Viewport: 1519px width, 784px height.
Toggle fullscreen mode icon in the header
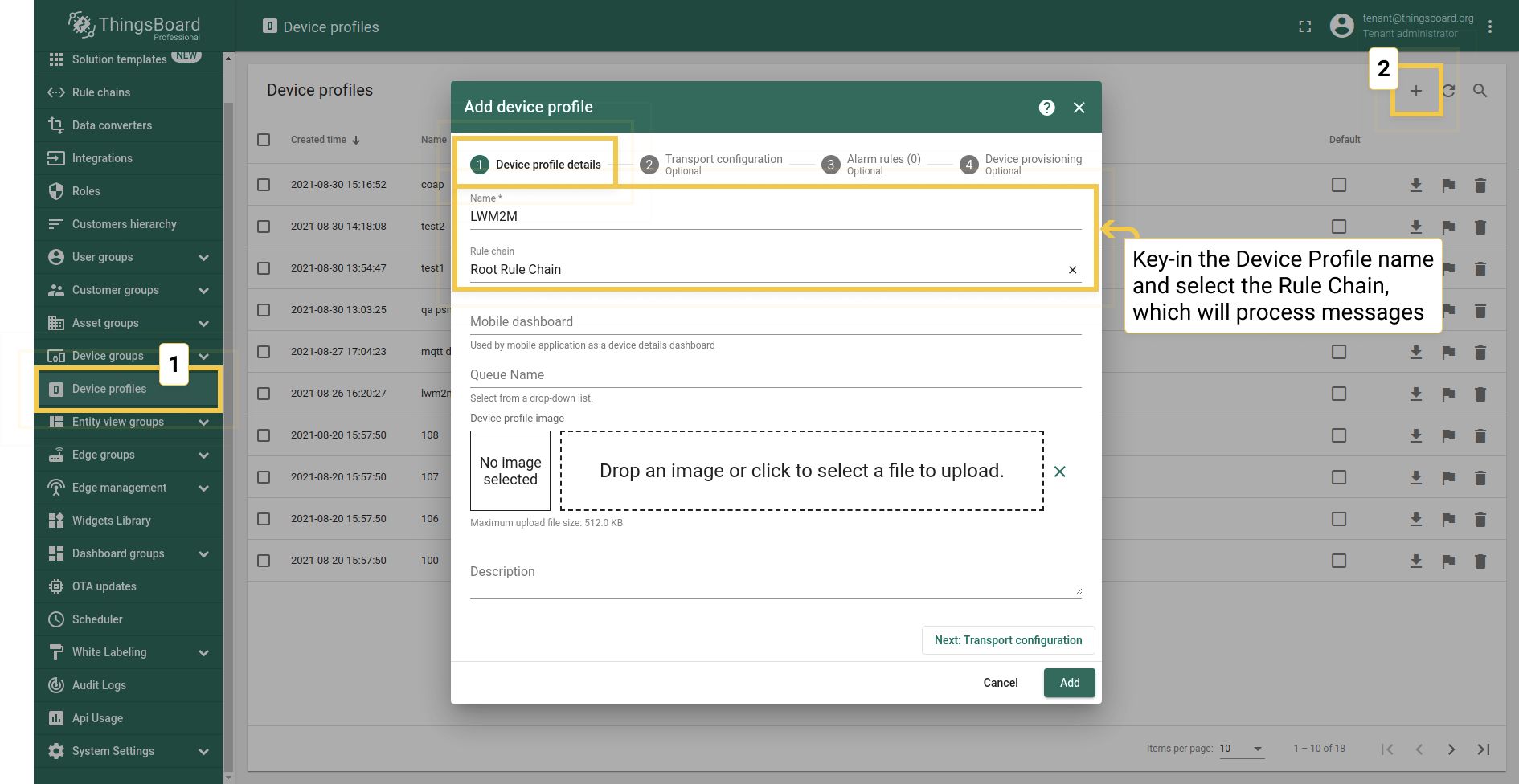pos(1305,27)
